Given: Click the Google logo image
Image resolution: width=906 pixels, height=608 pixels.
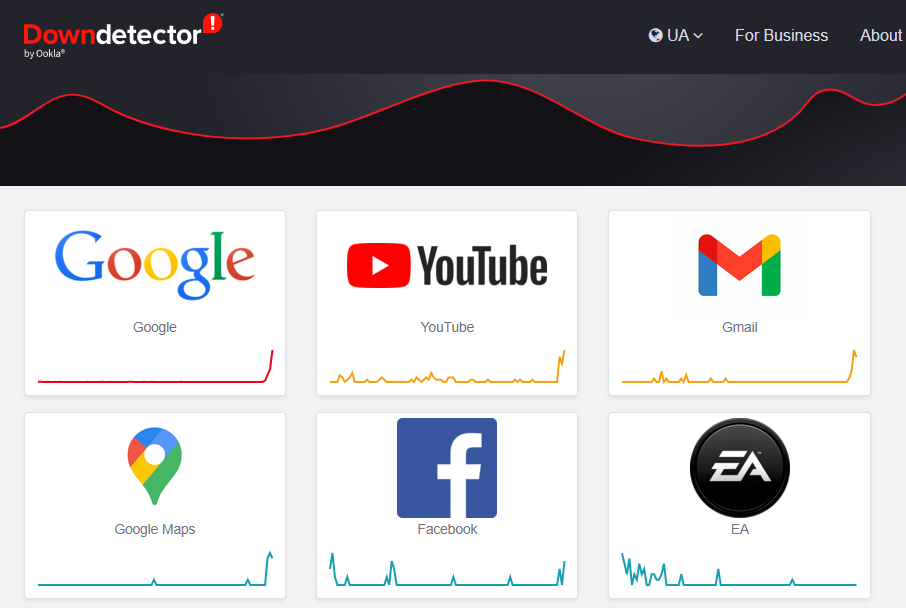Looking at the screenshot, I should point(155,265).
